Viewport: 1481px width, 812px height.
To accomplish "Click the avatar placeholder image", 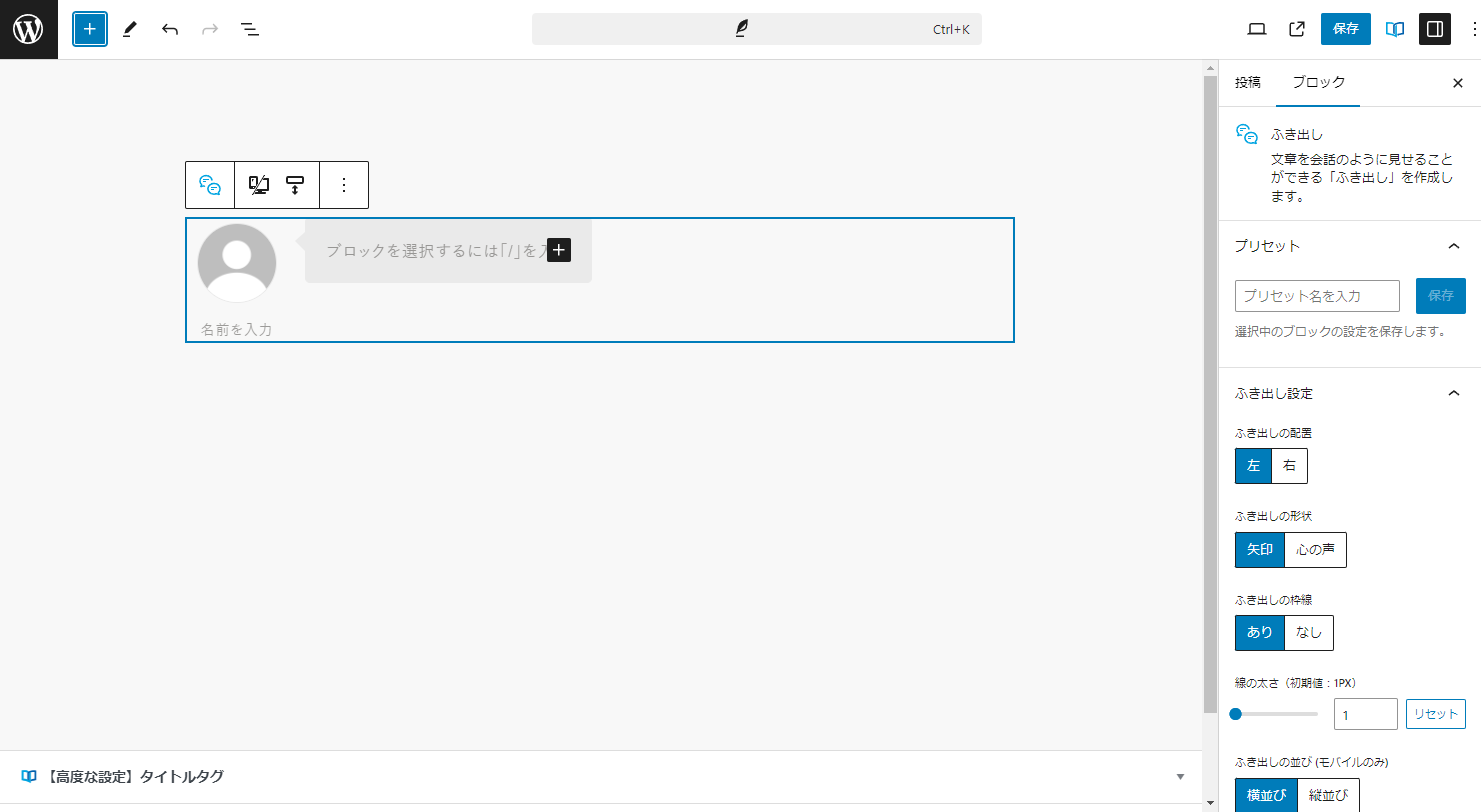I will tap(237, 263).
